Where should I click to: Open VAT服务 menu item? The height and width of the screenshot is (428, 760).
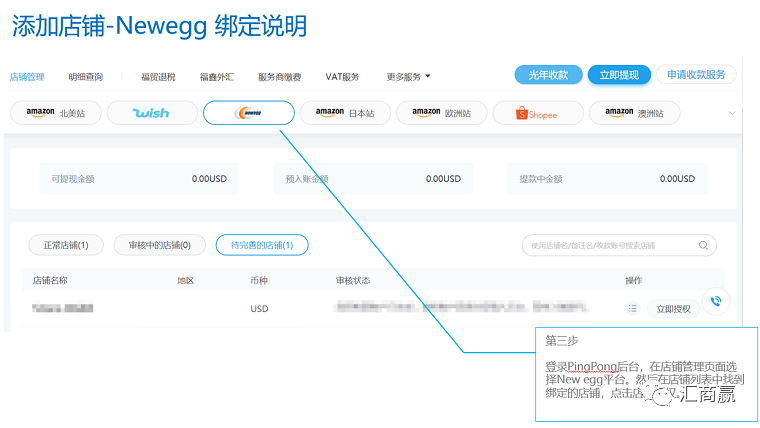[342, 77]
